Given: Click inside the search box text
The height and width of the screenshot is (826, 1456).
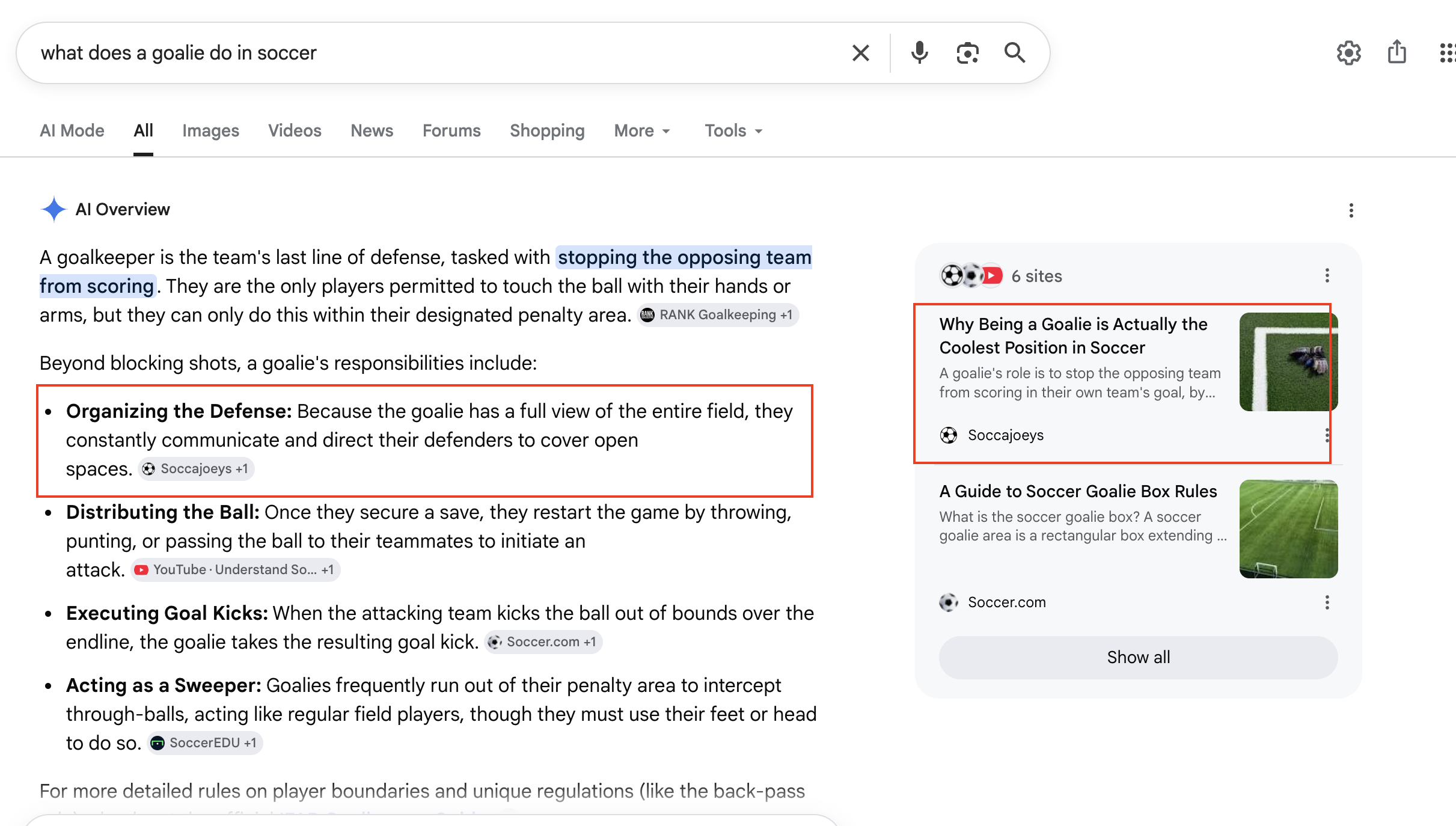Looking at the screenshot, I should [x=179, y=53].
